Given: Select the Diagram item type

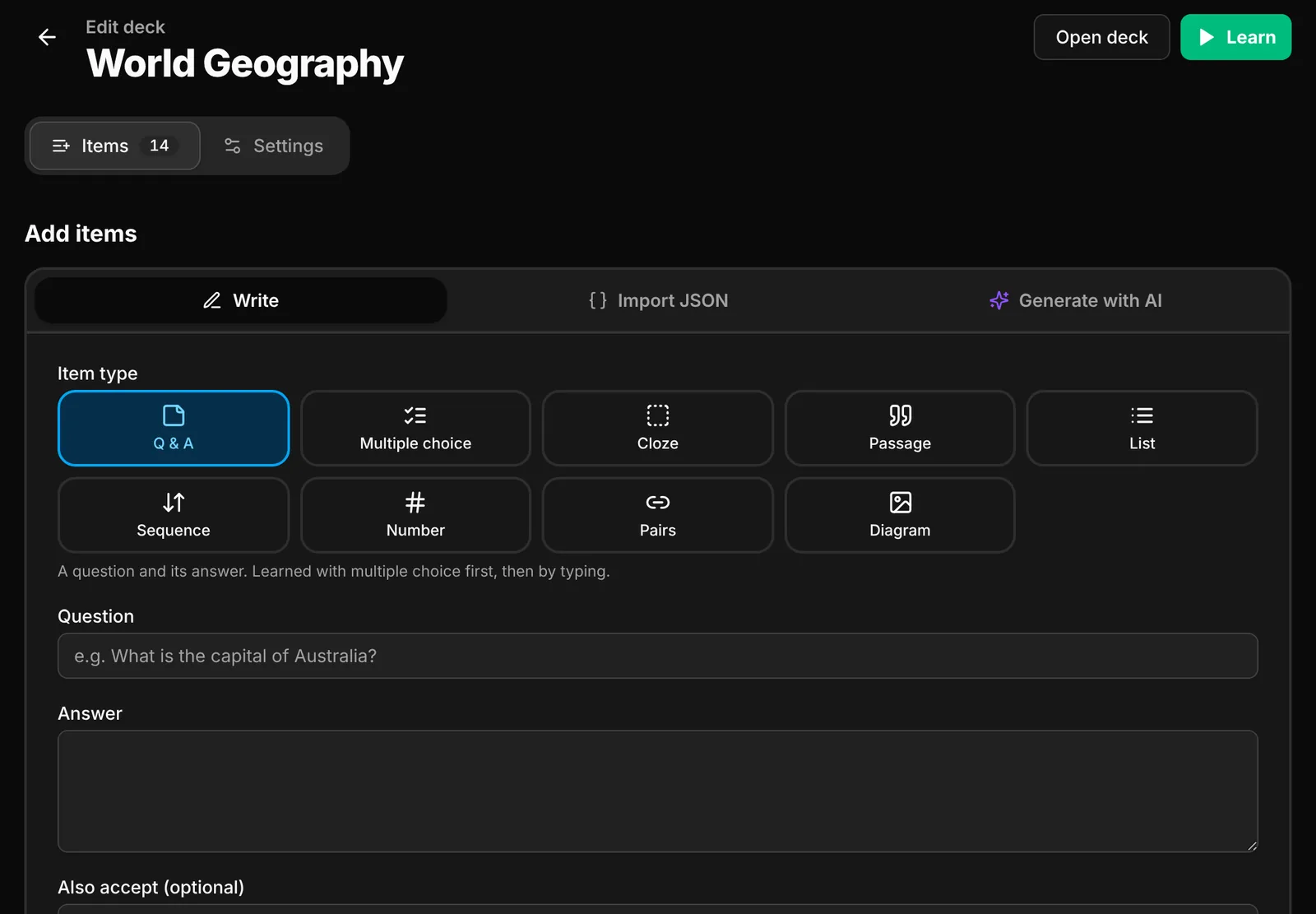Looking at the screenshot, I should (900, 515).
